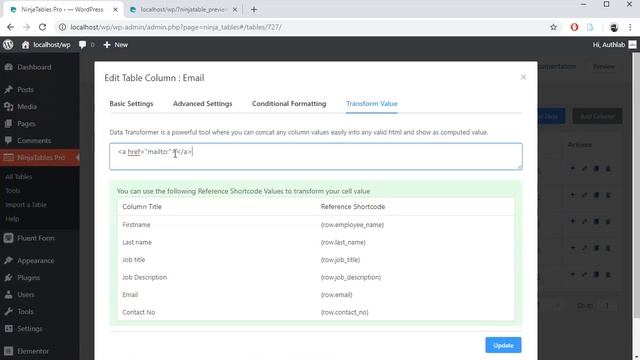
Task: Open Help submenu link
Action: (12, 219)
